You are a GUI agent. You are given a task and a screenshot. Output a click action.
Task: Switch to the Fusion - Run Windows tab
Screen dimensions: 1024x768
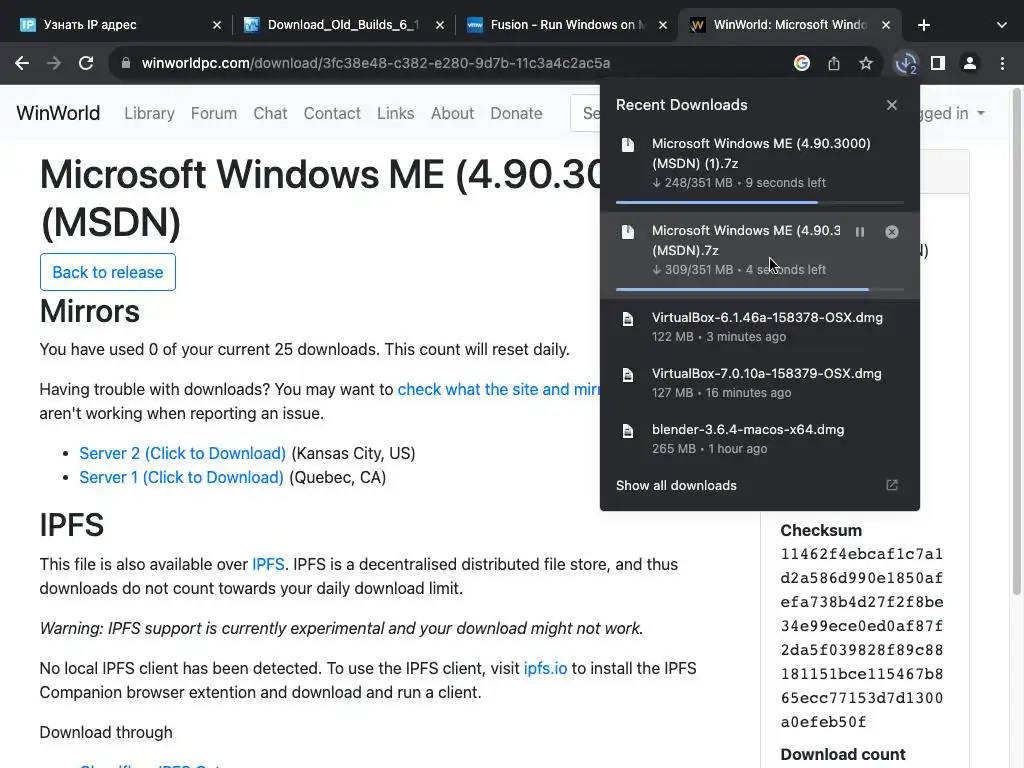click(568, 25)
